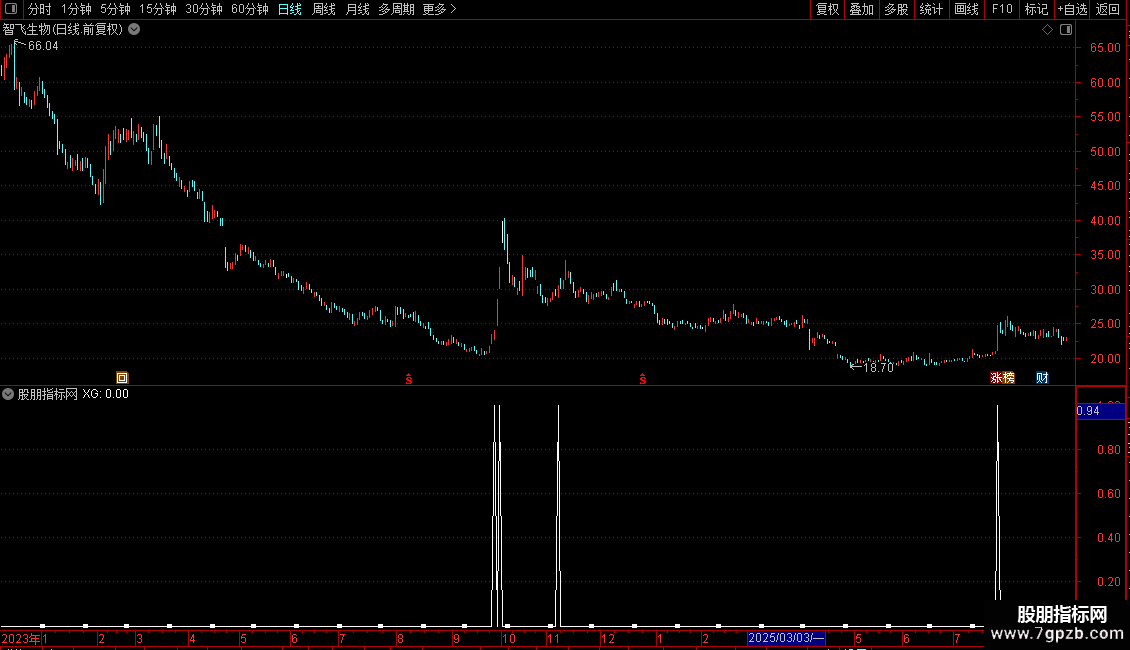Screen dimensions: 1130x650
Task: Switch to the 分时 intraday view
Action: (x=40, y=9)
